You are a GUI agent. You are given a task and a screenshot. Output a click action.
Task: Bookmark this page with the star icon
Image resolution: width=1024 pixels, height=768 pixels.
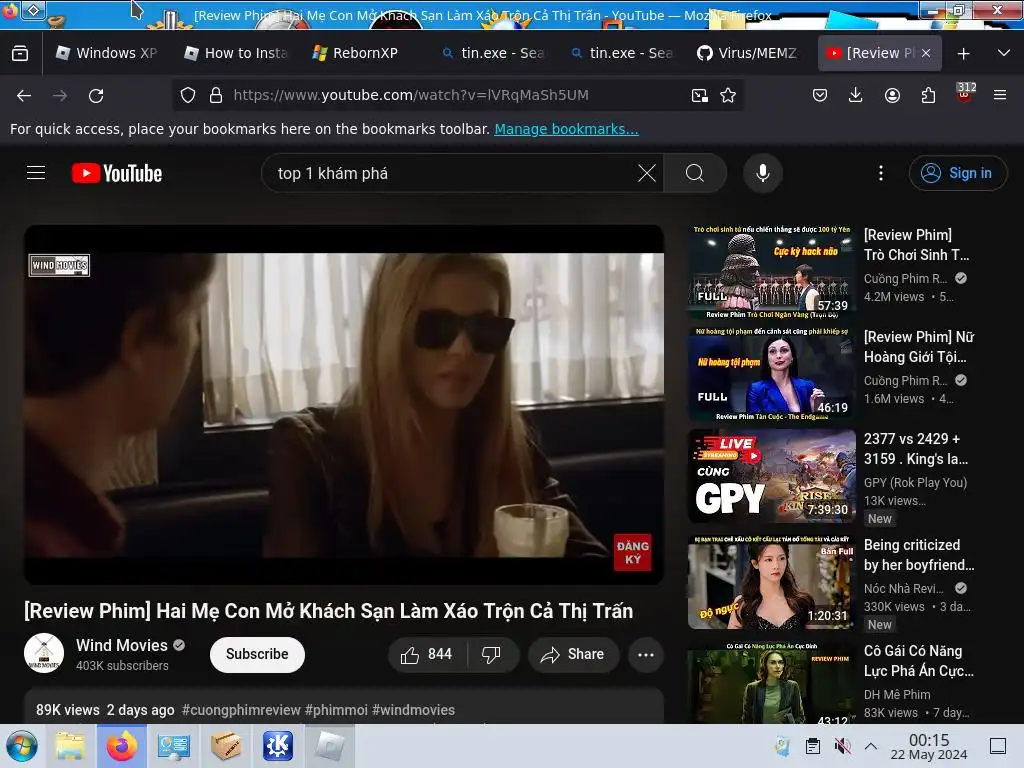tap(728, 95)
